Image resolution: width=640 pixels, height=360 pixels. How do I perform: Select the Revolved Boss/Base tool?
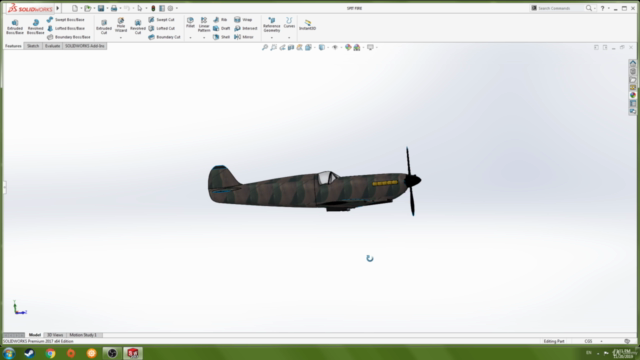[36, 27]
